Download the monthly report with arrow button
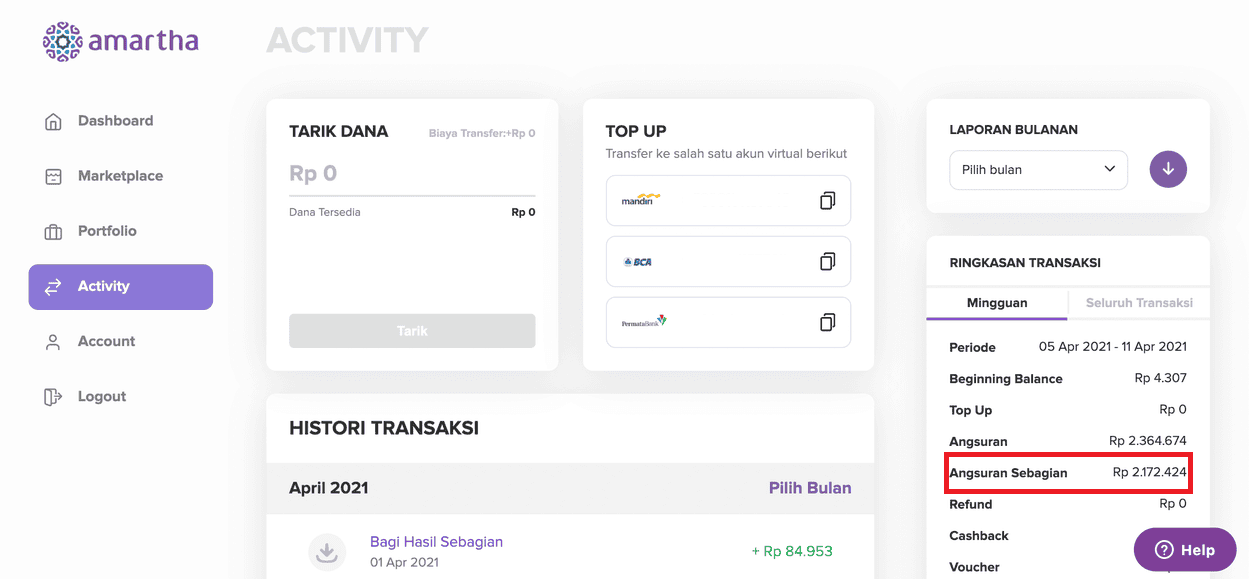Image resolution: width=1249 pixels, height=579 pixels. 1168,169
